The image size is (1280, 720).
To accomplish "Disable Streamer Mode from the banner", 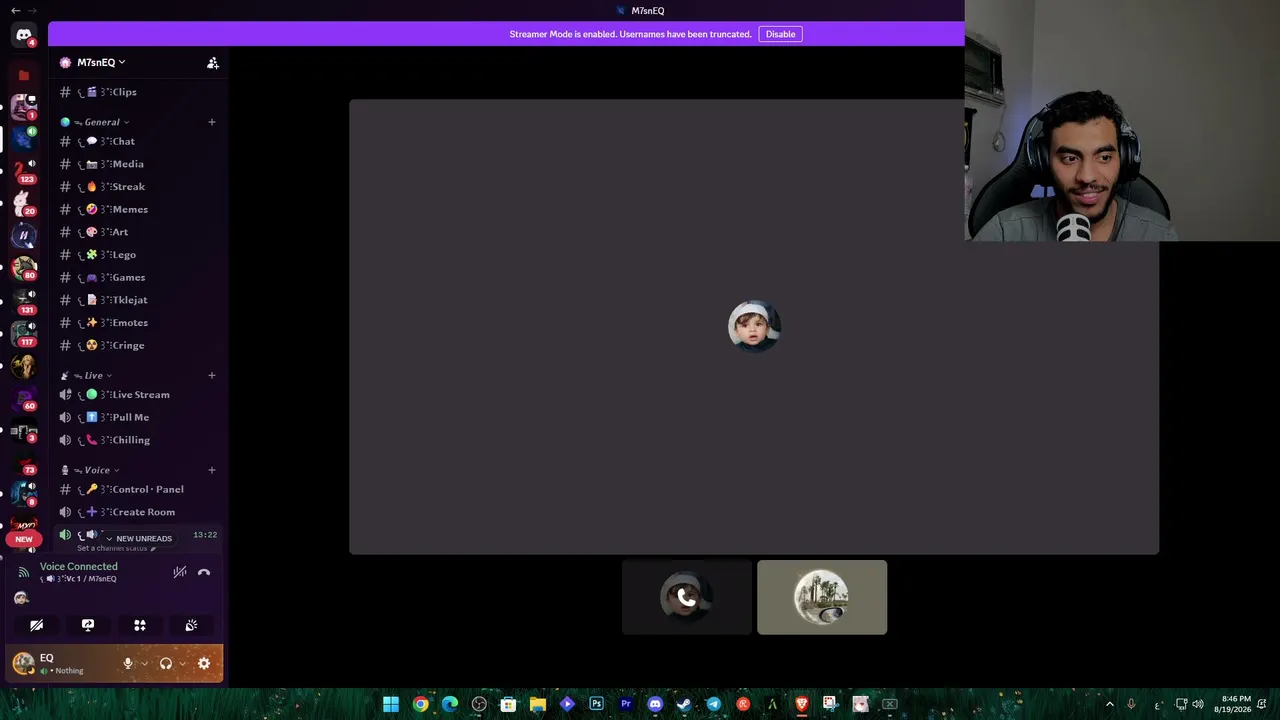I will pos(780,34).
